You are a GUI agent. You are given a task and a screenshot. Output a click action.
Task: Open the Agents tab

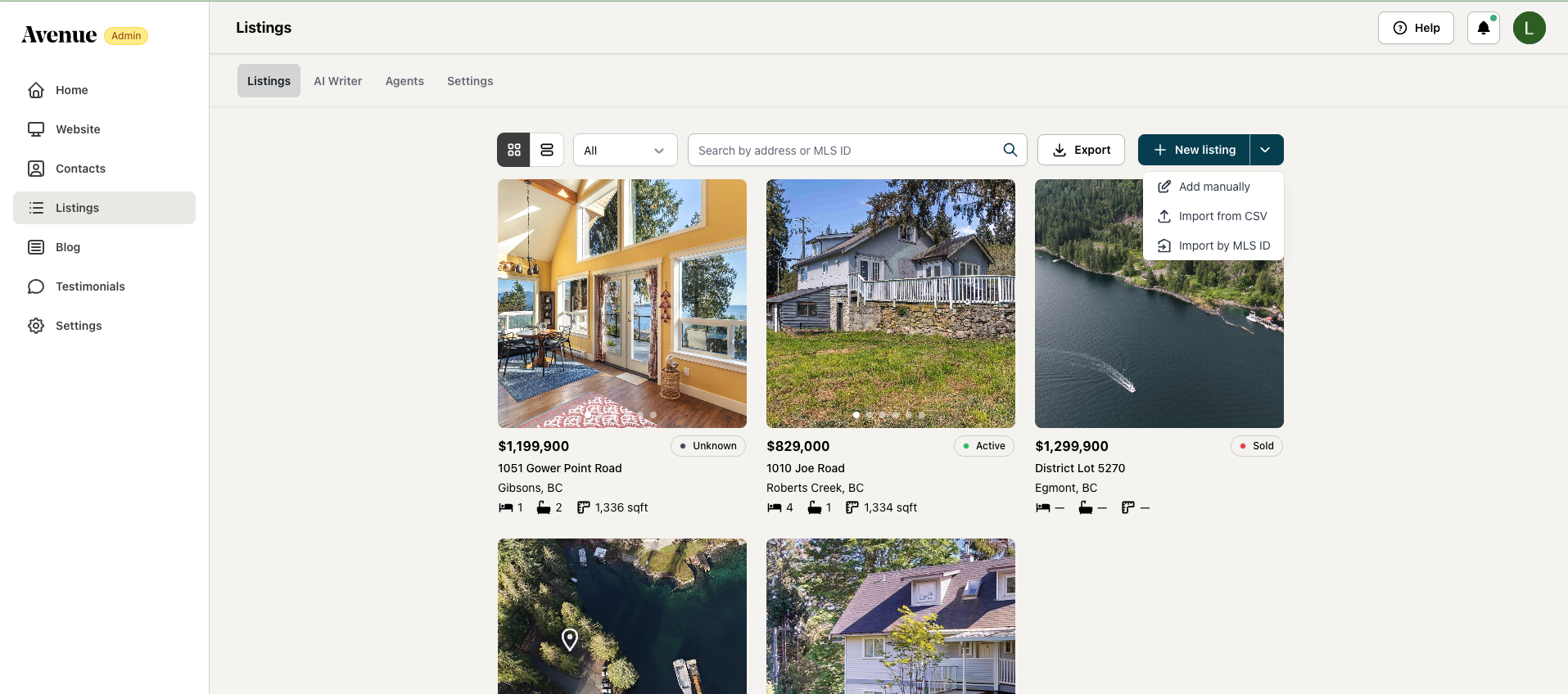coord(404,81)
